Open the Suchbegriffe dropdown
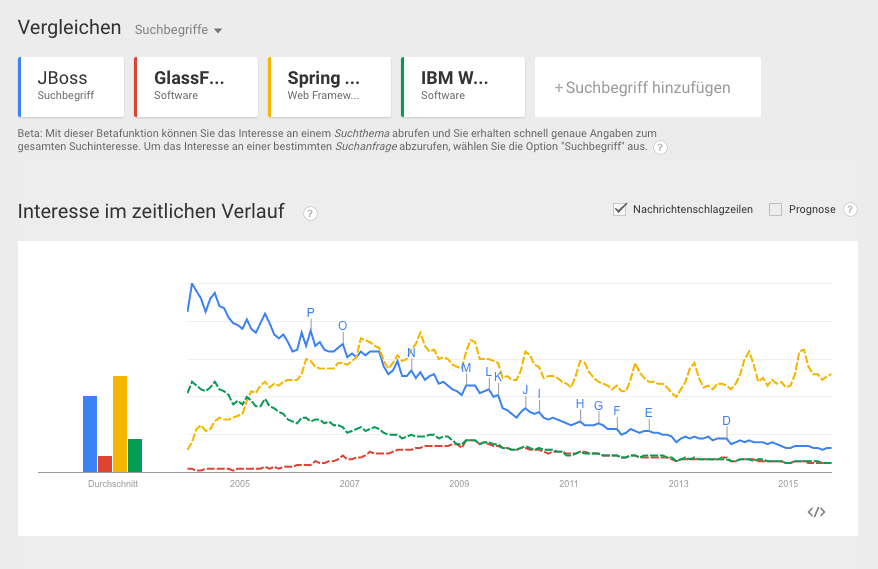The image size is (878, 569). tap(178, 30)
